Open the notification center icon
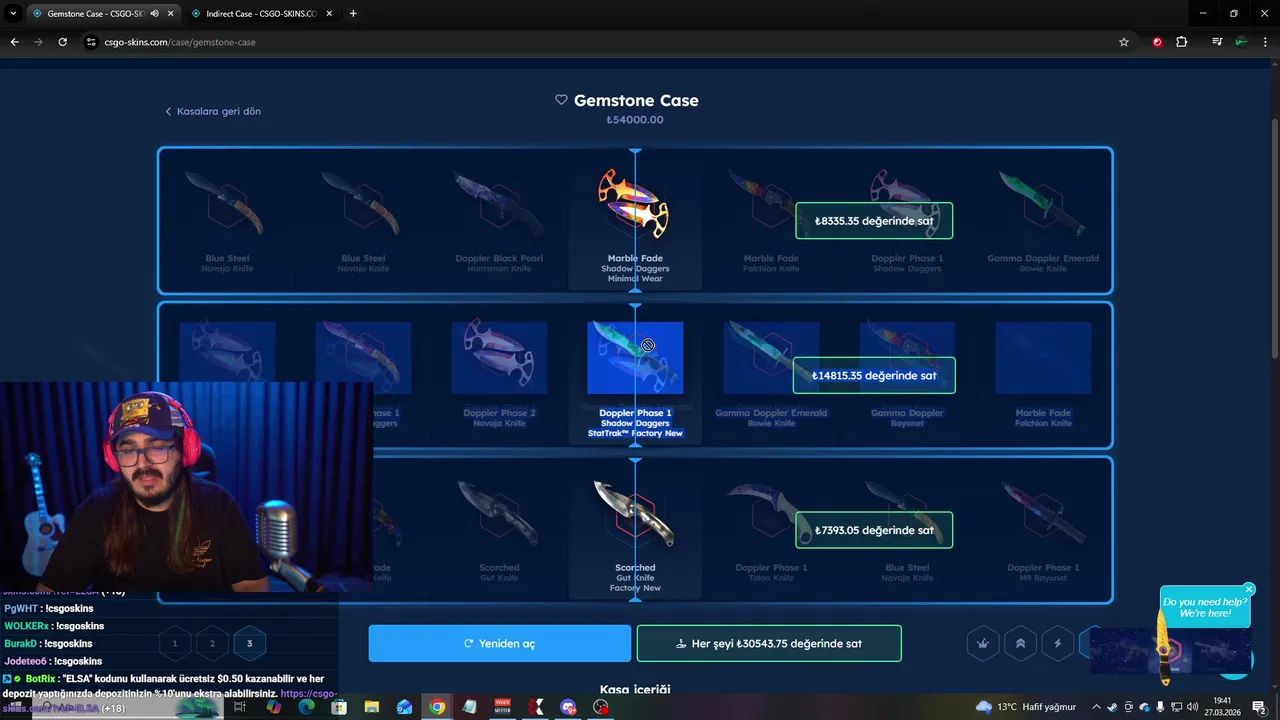1280x720 pixels. (1259, 707)
